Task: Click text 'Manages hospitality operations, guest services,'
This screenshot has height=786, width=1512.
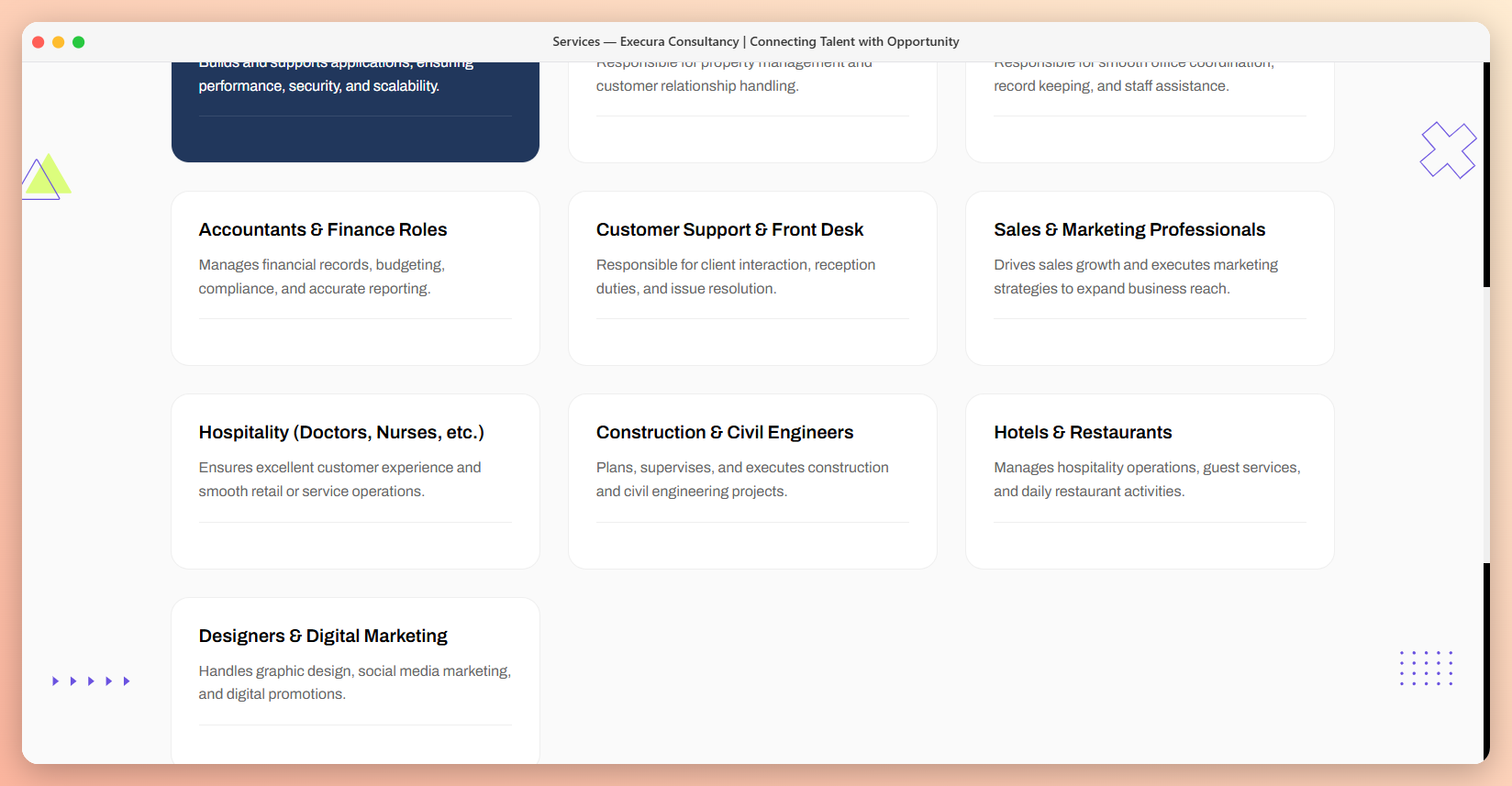Action: tap(1147, 468)
